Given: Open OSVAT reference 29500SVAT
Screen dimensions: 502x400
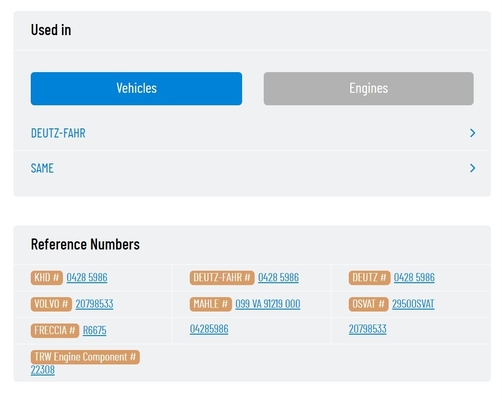Looking at the screenshot, I should [413, 304].
